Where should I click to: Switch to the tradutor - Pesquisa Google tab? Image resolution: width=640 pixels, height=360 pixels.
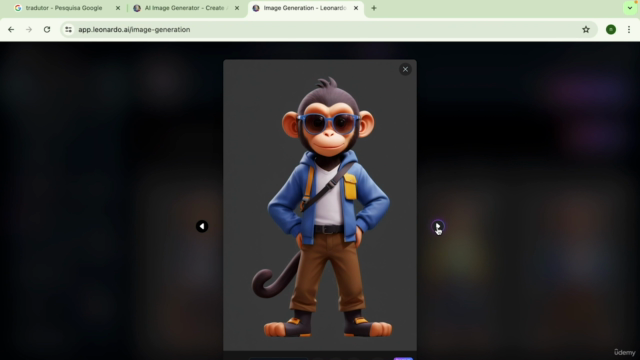tap(64, 8)
